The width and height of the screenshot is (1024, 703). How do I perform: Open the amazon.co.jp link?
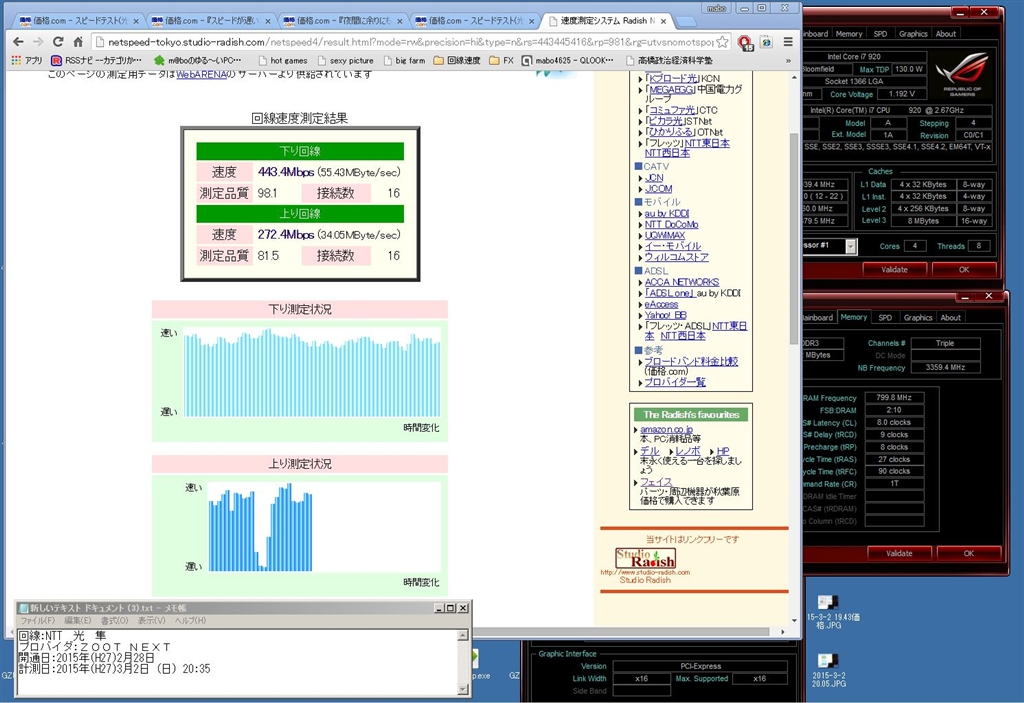[666, 429]
